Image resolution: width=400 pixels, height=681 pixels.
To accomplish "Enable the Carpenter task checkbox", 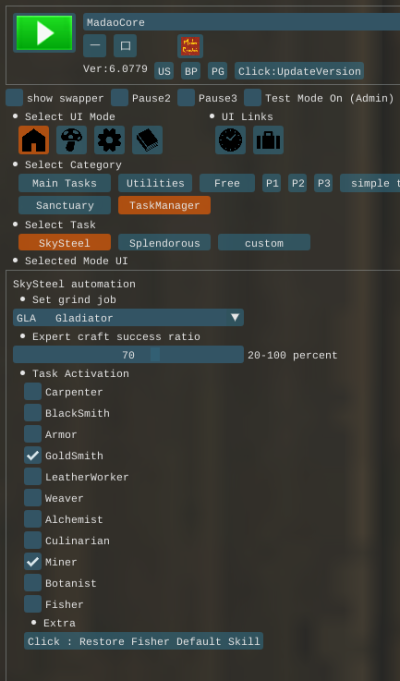I will coord(33,391).
